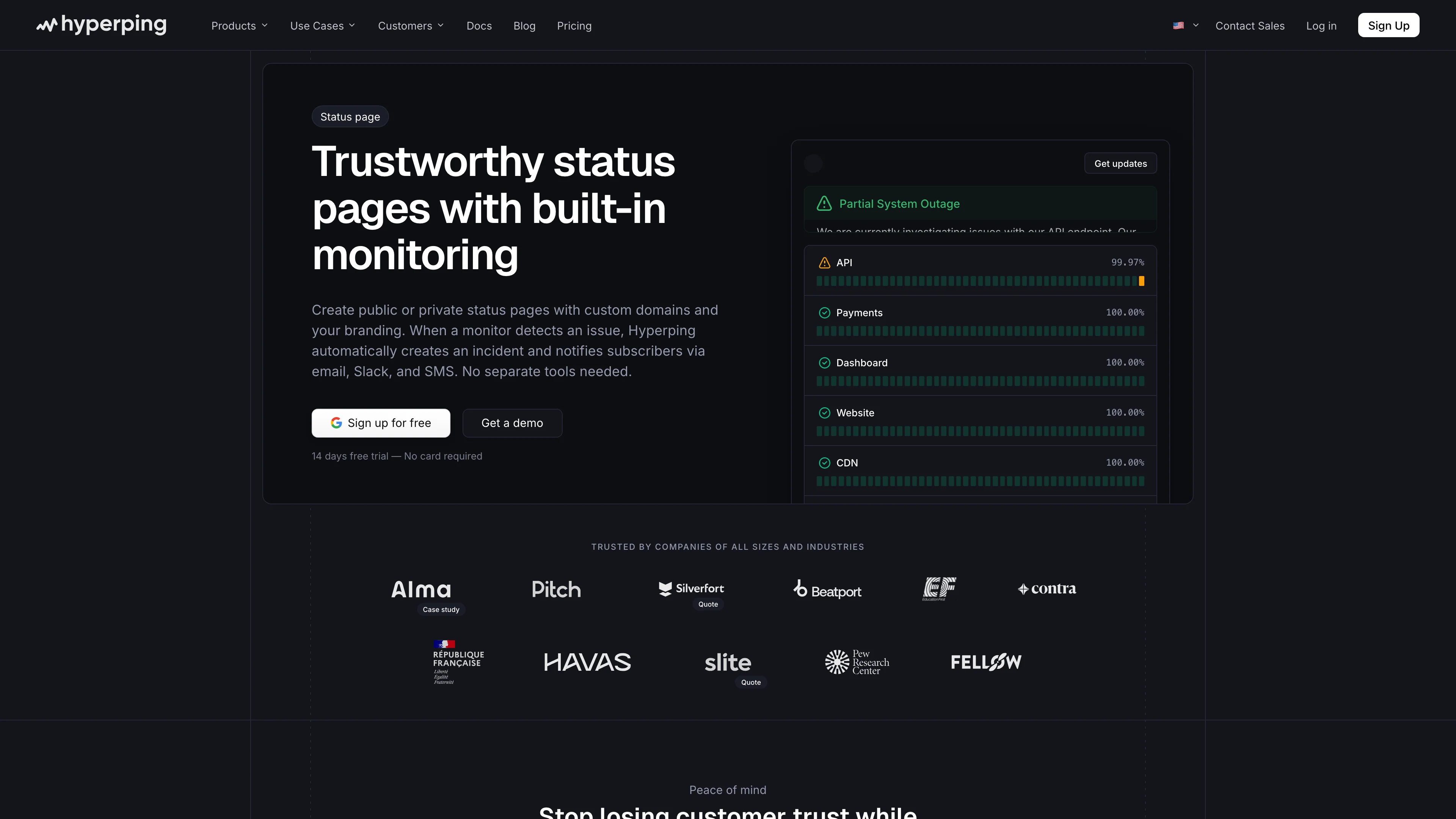Open the Customers dropdown
Image resolution: width=1456 pixels, height=819 pixels.
click(x=411, y=25)
